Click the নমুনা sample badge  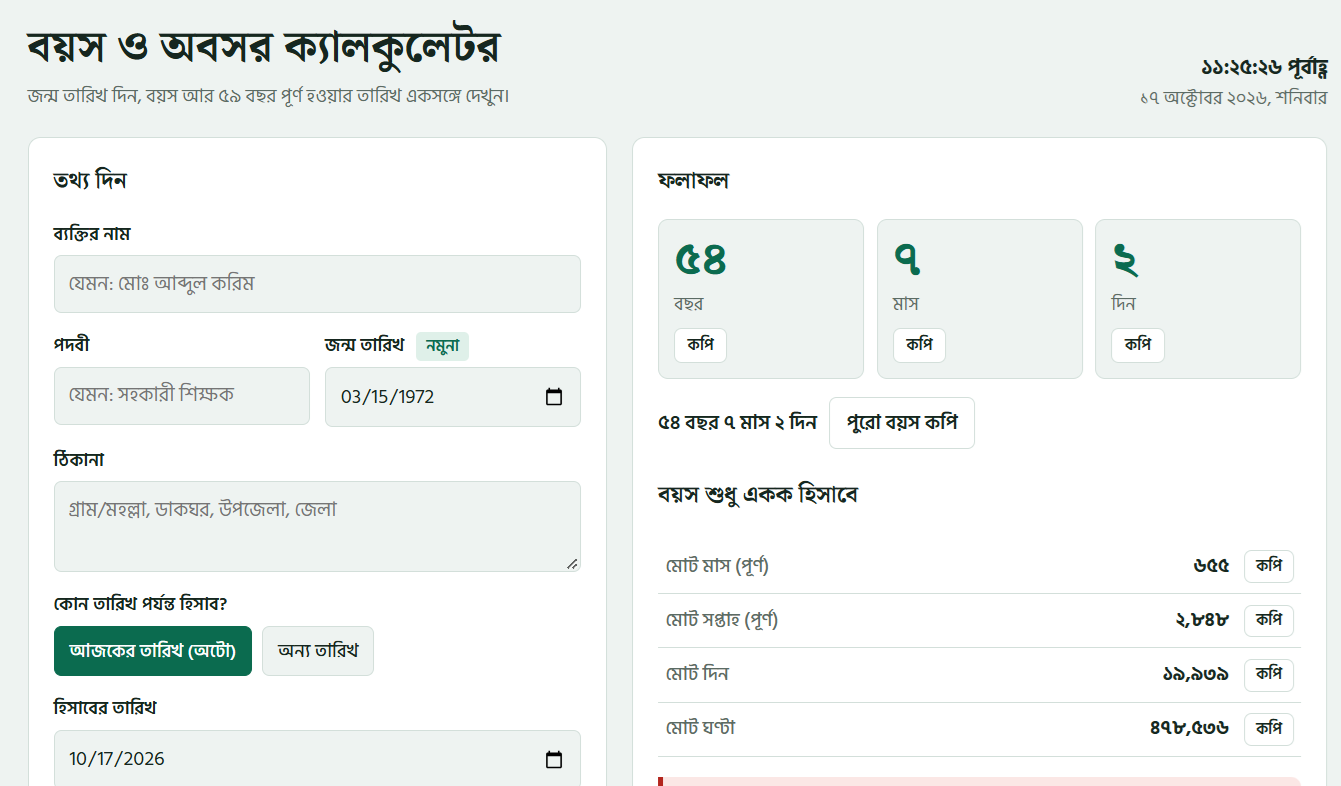click(x=442, y=346)
